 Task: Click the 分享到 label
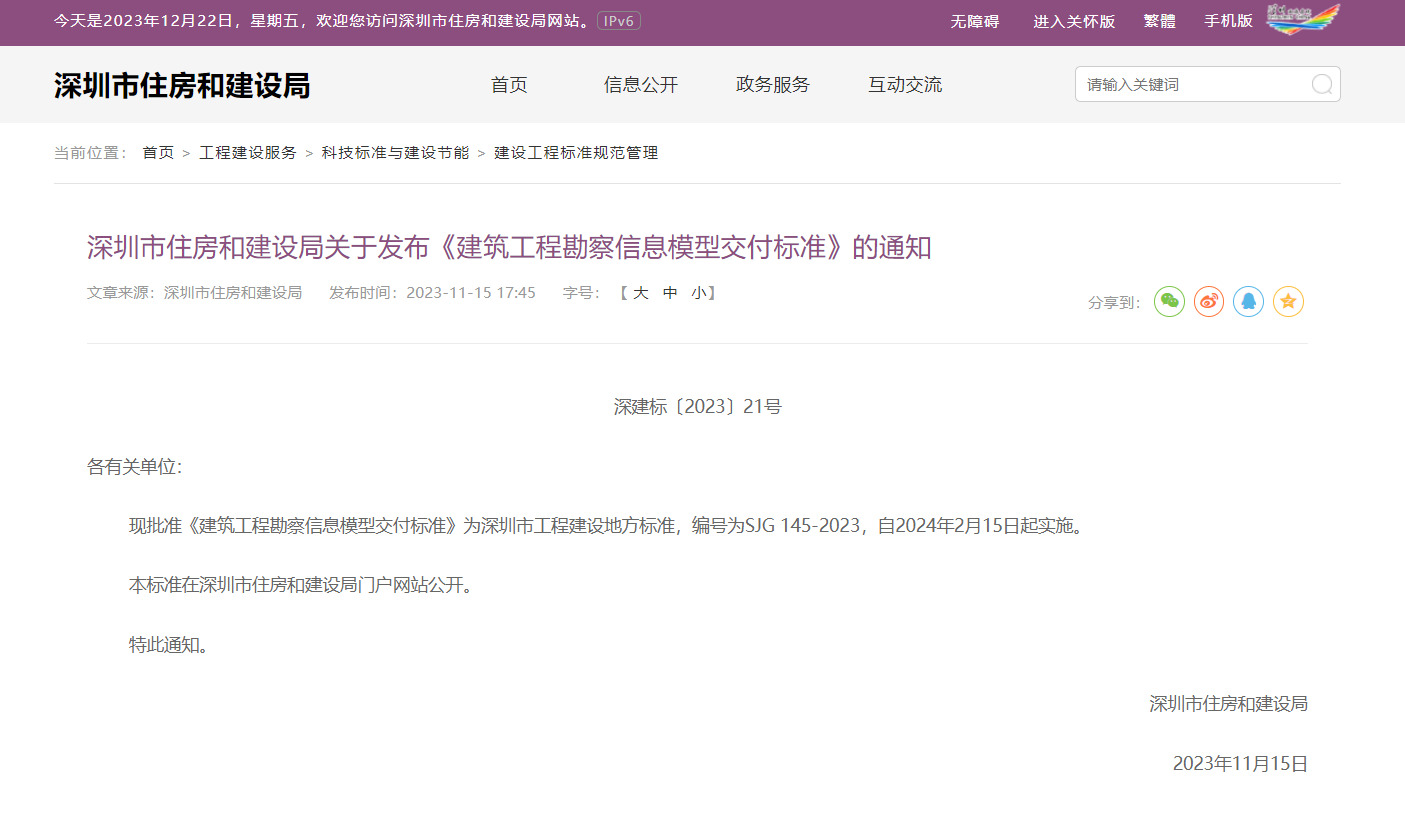pyautogui.click(x=1115, y=302)
